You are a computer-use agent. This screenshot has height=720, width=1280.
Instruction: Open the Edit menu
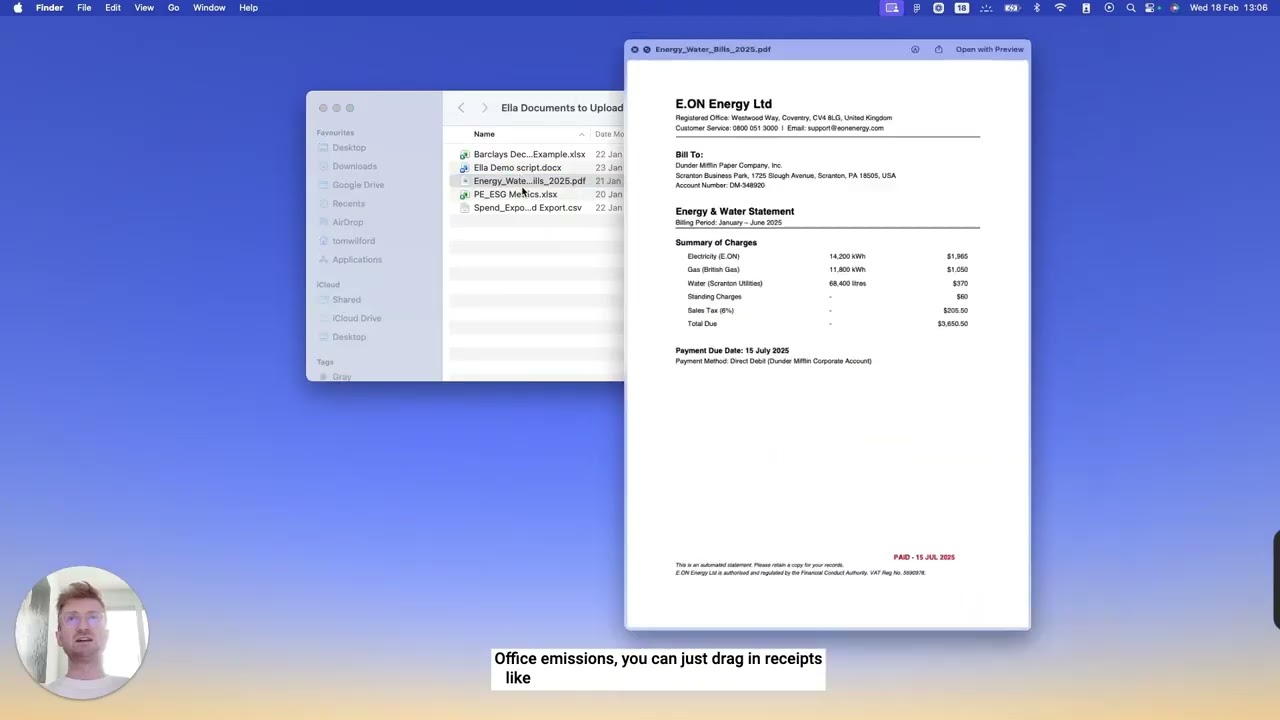click(x=113, y=8)
